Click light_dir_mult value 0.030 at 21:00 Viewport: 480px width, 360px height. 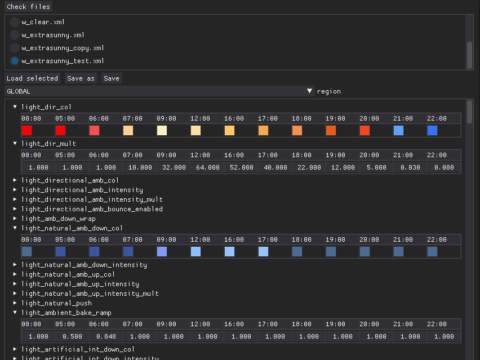(x=410, y=167)
